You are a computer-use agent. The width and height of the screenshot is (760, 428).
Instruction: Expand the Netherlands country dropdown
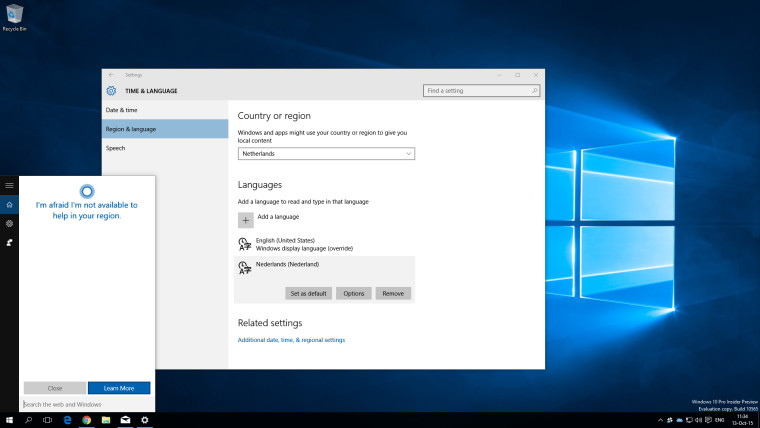(326, 154)
